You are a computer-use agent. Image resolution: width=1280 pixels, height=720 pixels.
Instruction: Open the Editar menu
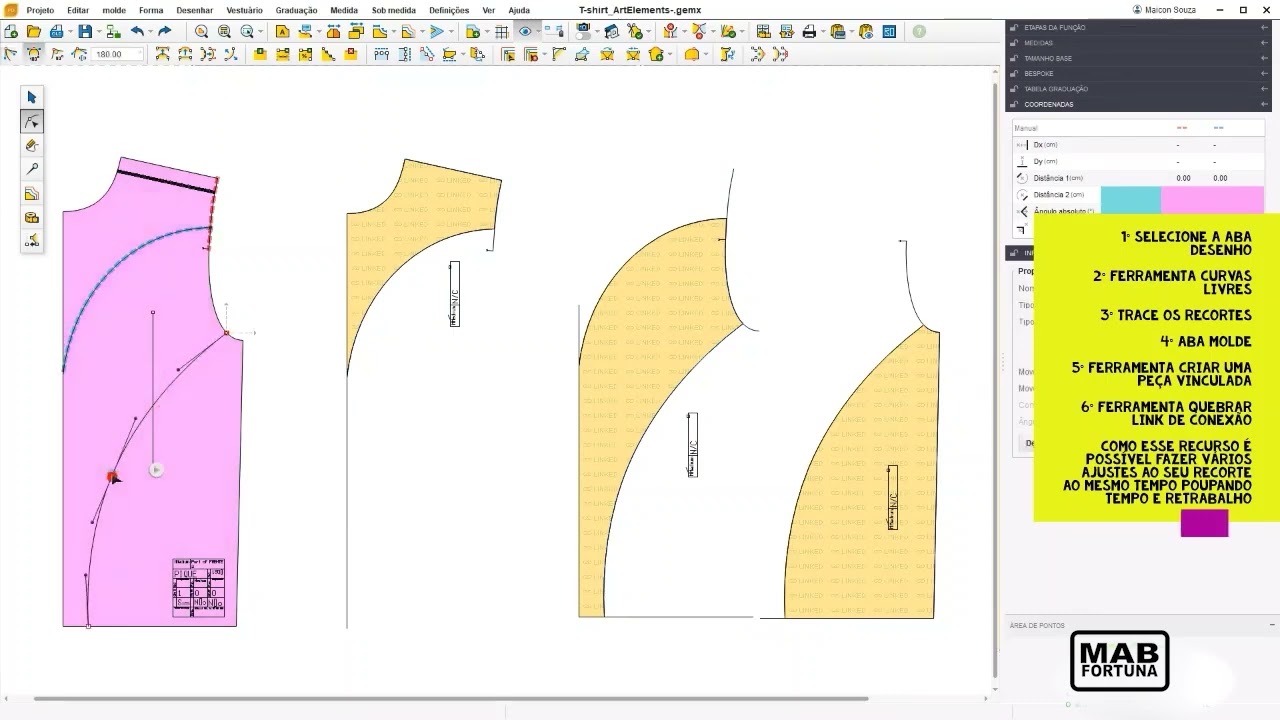pos(78,10)
